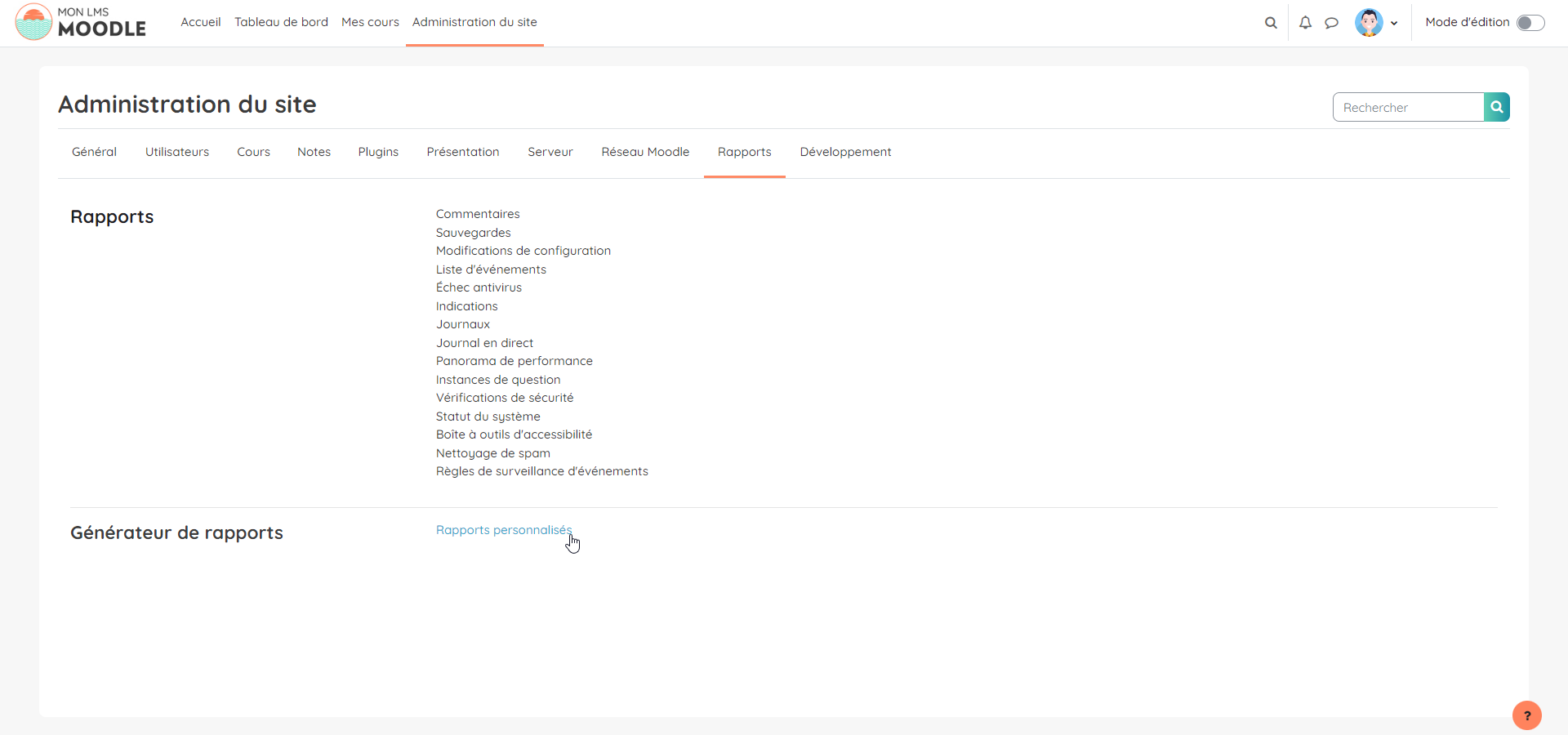This screenshot has width=1568, height=735.
Task: Open the orange help question mark button
Action: pos(1526,715)
